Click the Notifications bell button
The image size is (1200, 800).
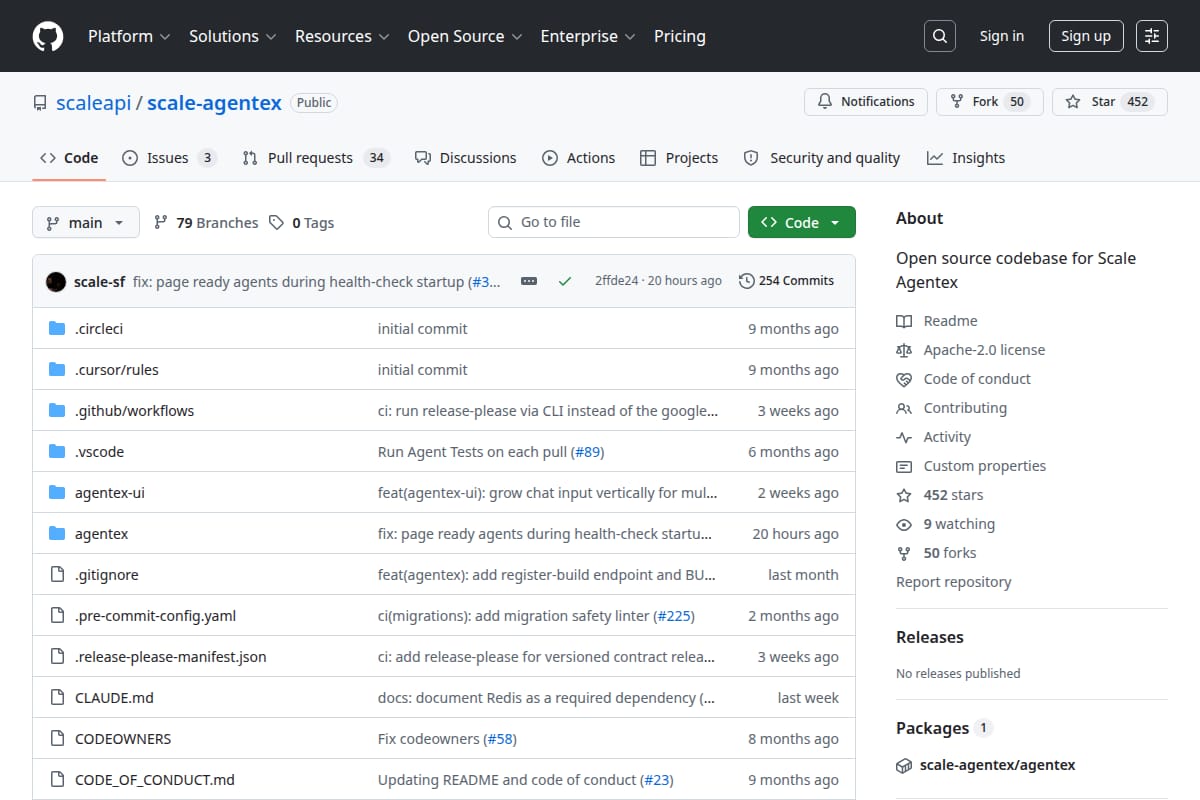click(x=866, y=102)
